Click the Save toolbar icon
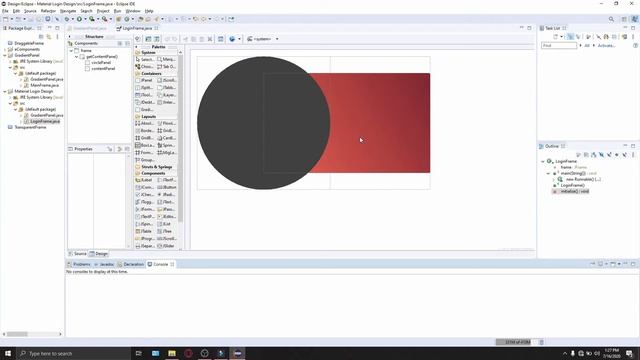Screen dimensions: 640x360 (x=31, y=19)
